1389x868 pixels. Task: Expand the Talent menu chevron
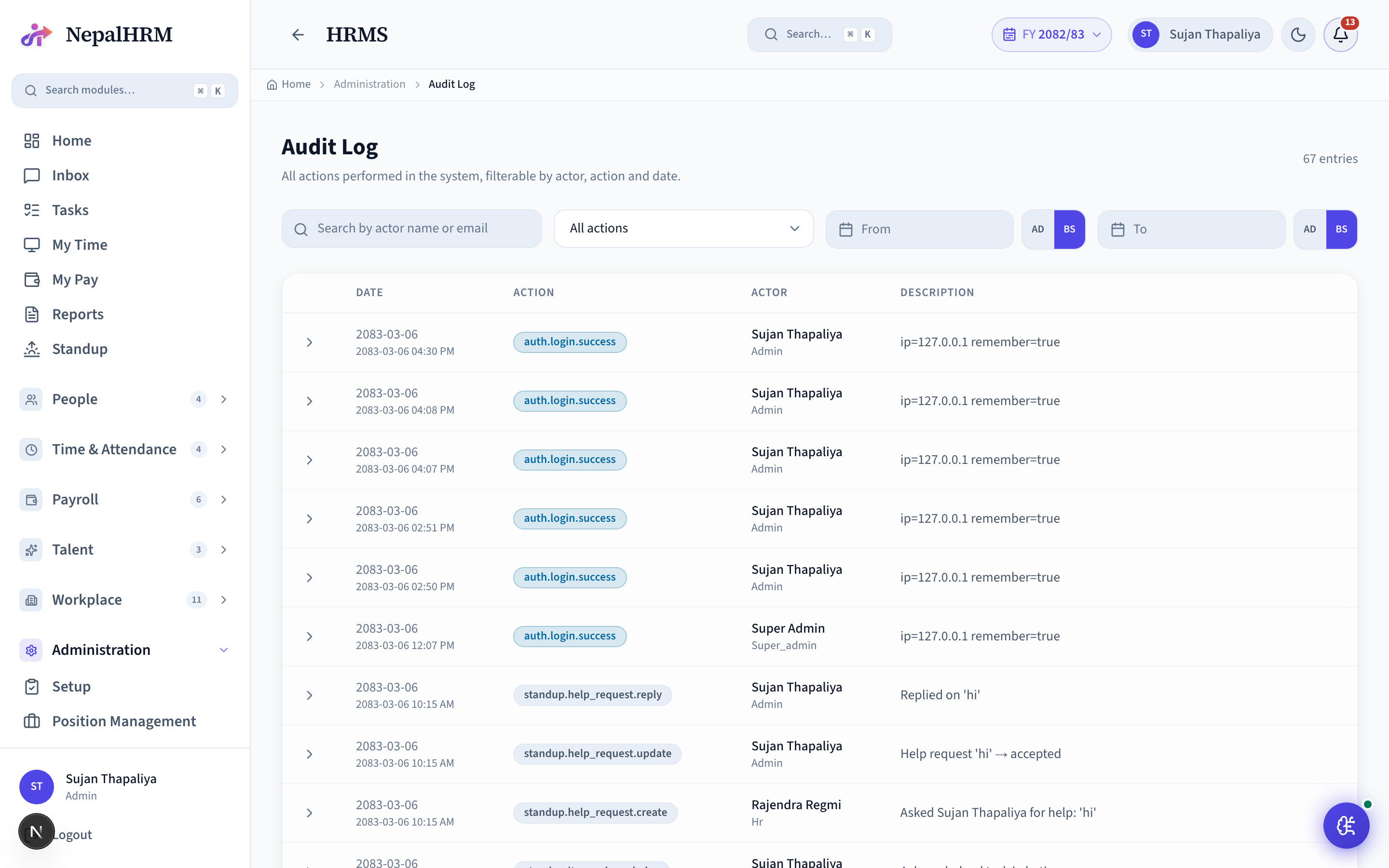[x=224, y=549]
